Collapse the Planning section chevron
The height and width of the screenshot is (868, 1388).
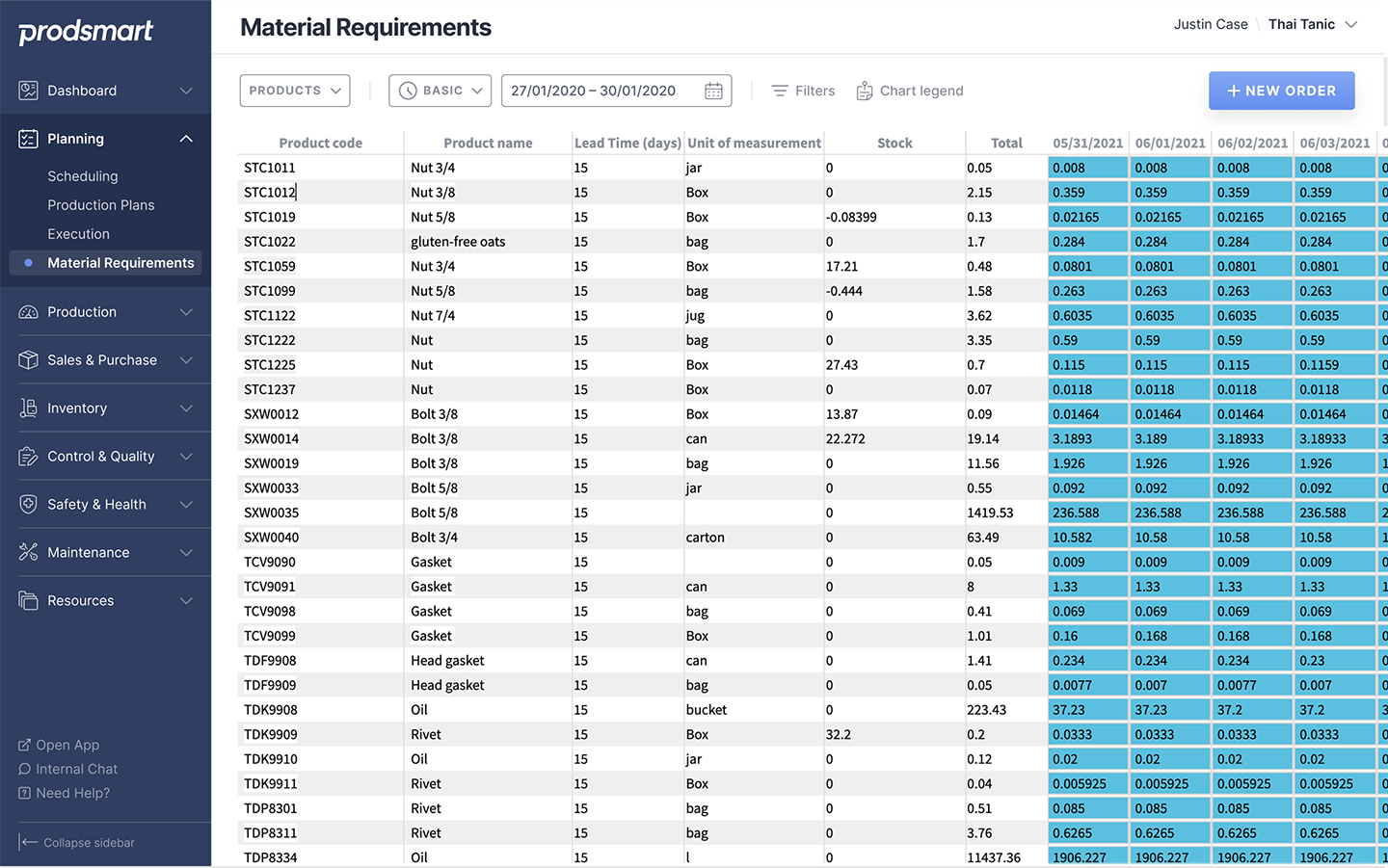(x=186, y=139)
